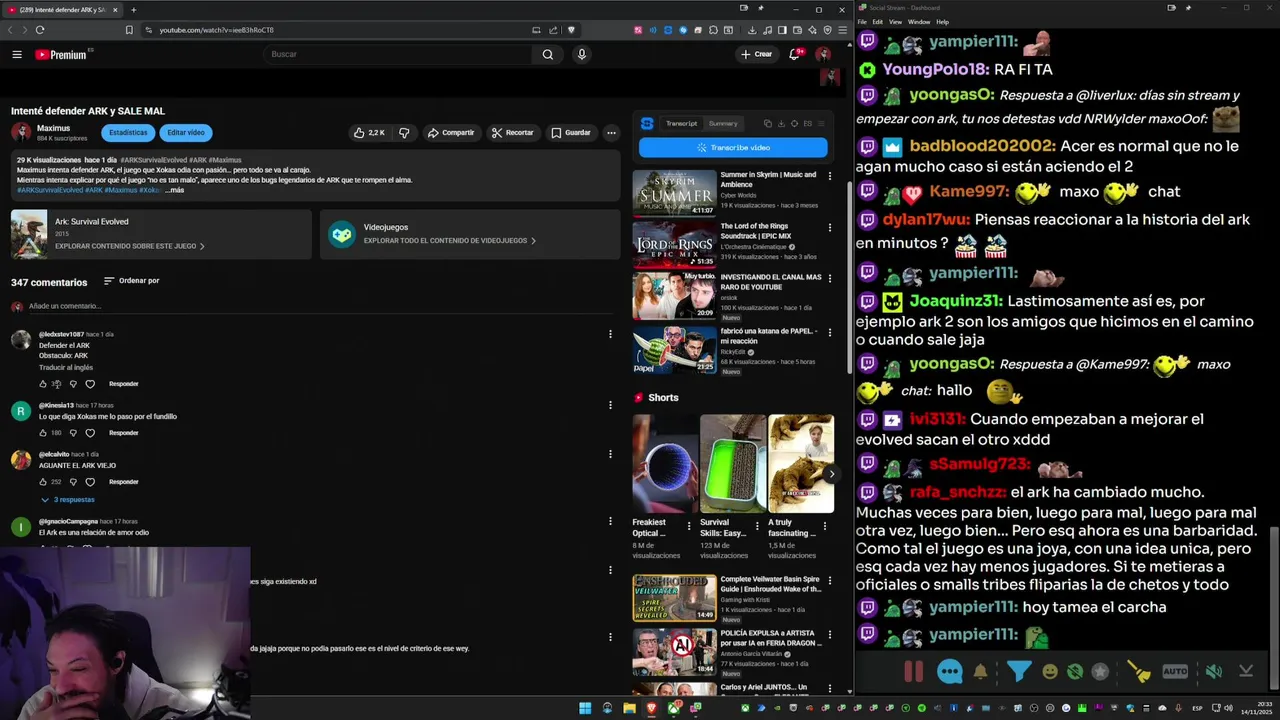Viewport: 1280px width, 720px height.
Task: Jump to bottom arrow in Social Stream
Action: [x=1246, y=672]
